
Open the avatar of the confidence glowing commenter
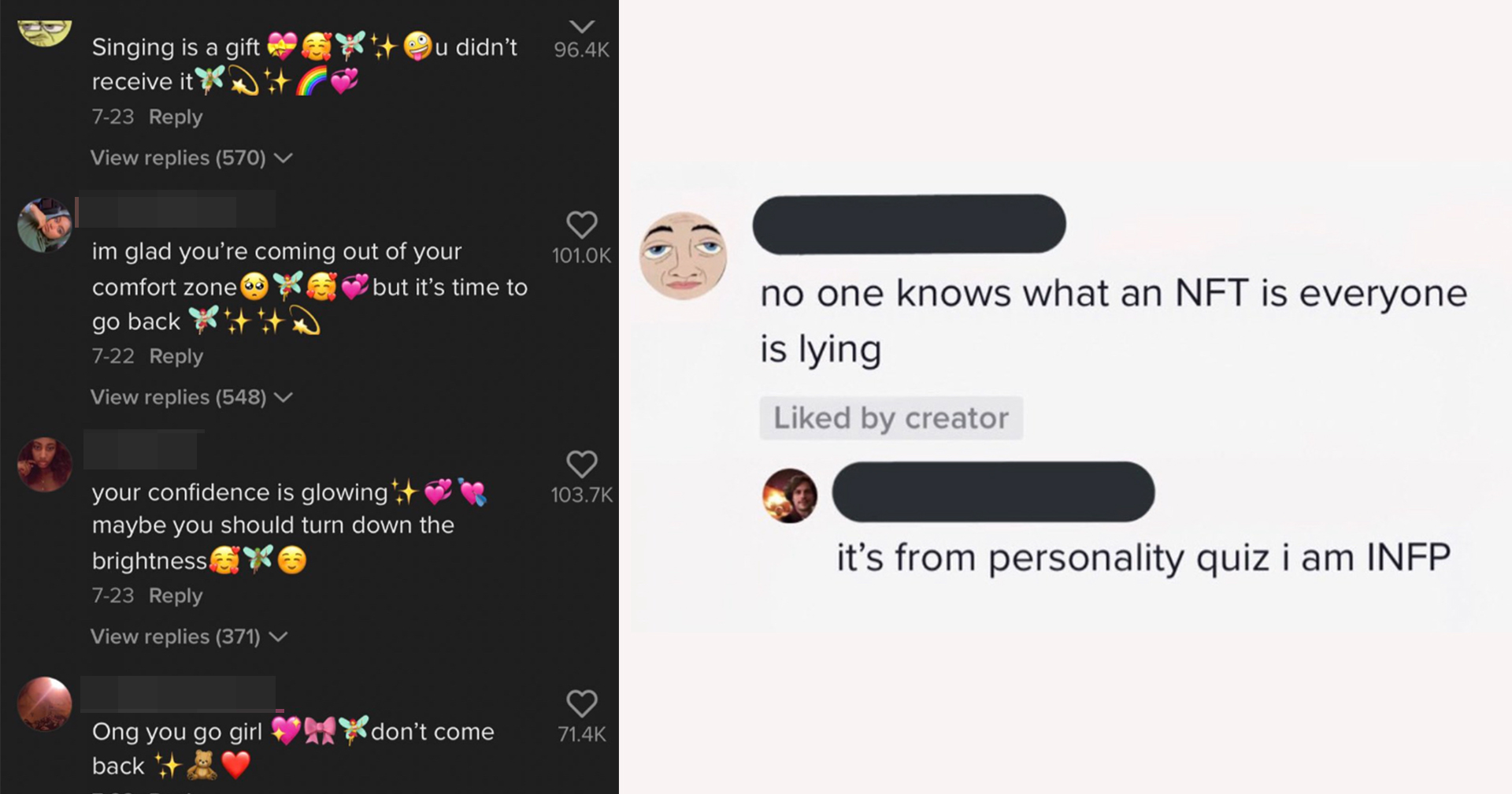tap(45, 465)
